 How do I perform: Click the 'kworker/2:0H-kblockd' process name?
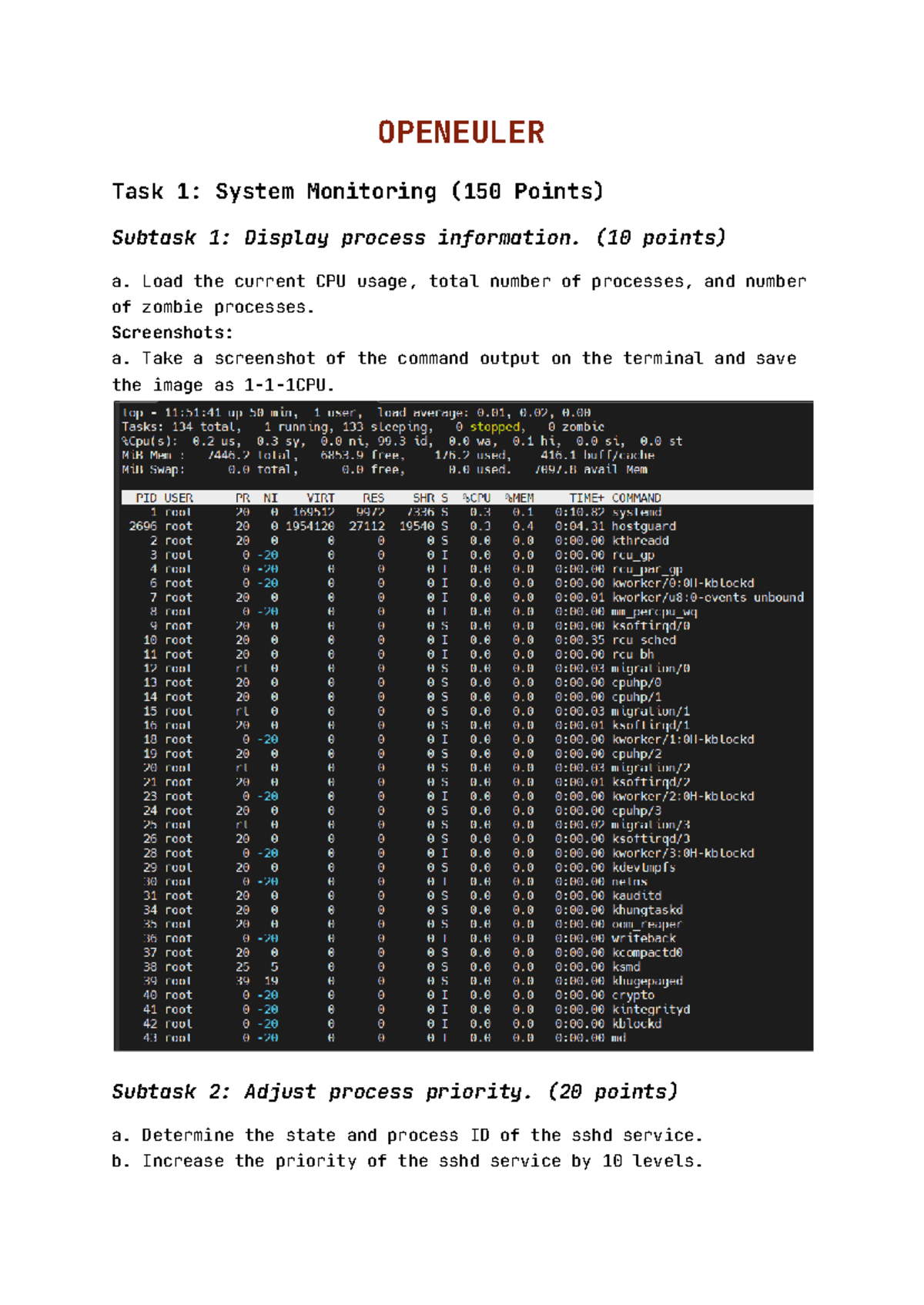683,797
